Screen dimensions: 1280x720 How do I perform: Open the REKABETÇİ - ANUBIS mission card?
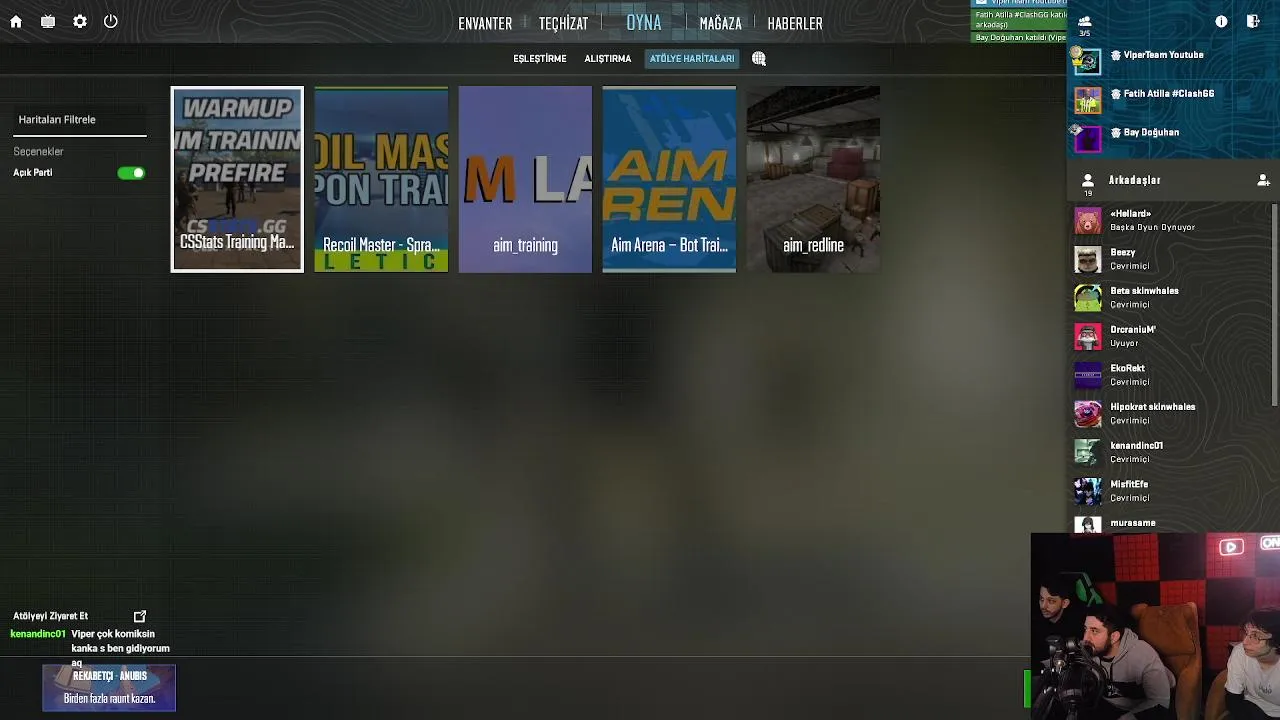(109, 688)
